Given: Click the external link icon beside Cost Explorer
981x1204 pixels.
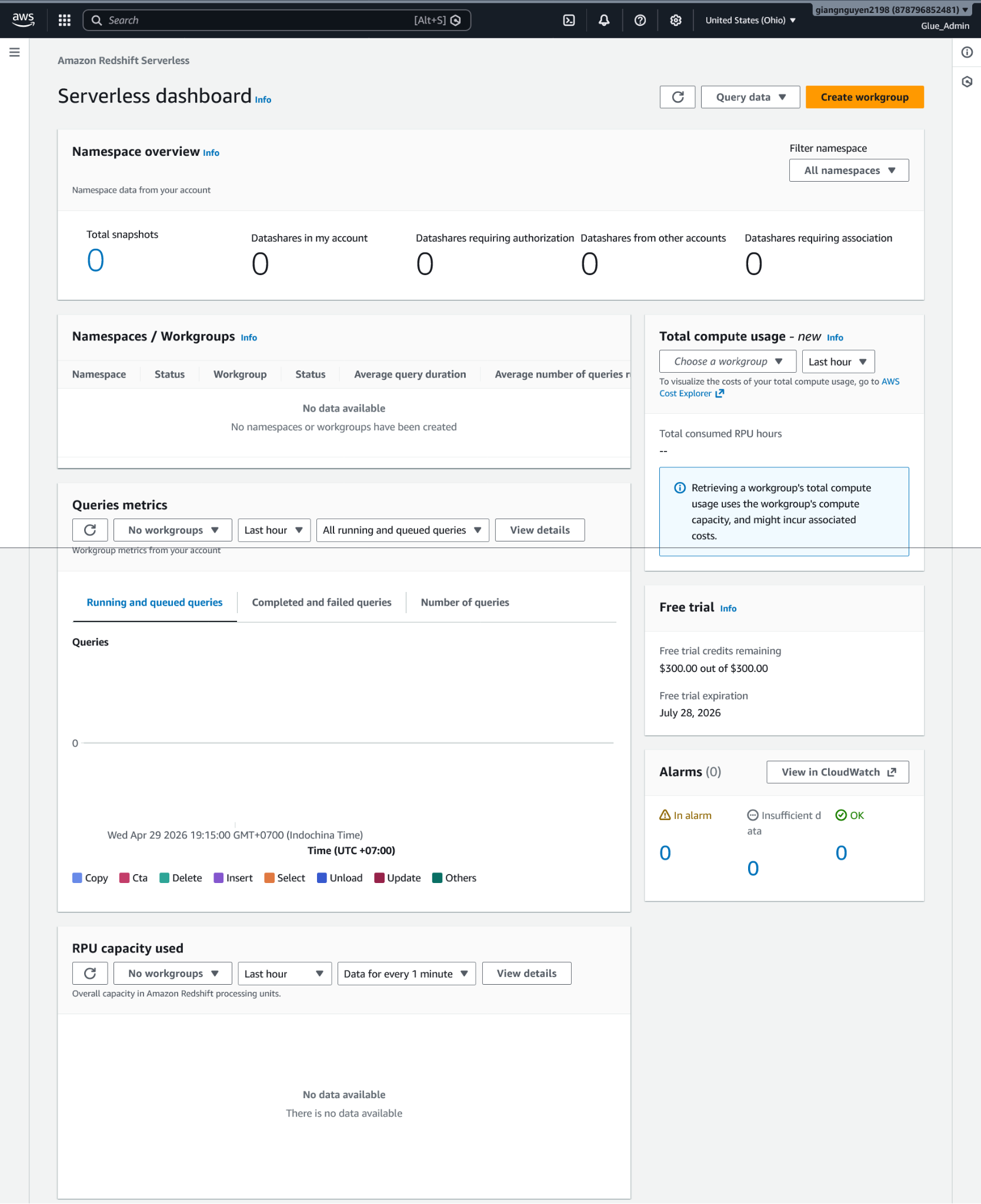Looking at the screenshot, I should pyautogui.click(x=719, y=393).
